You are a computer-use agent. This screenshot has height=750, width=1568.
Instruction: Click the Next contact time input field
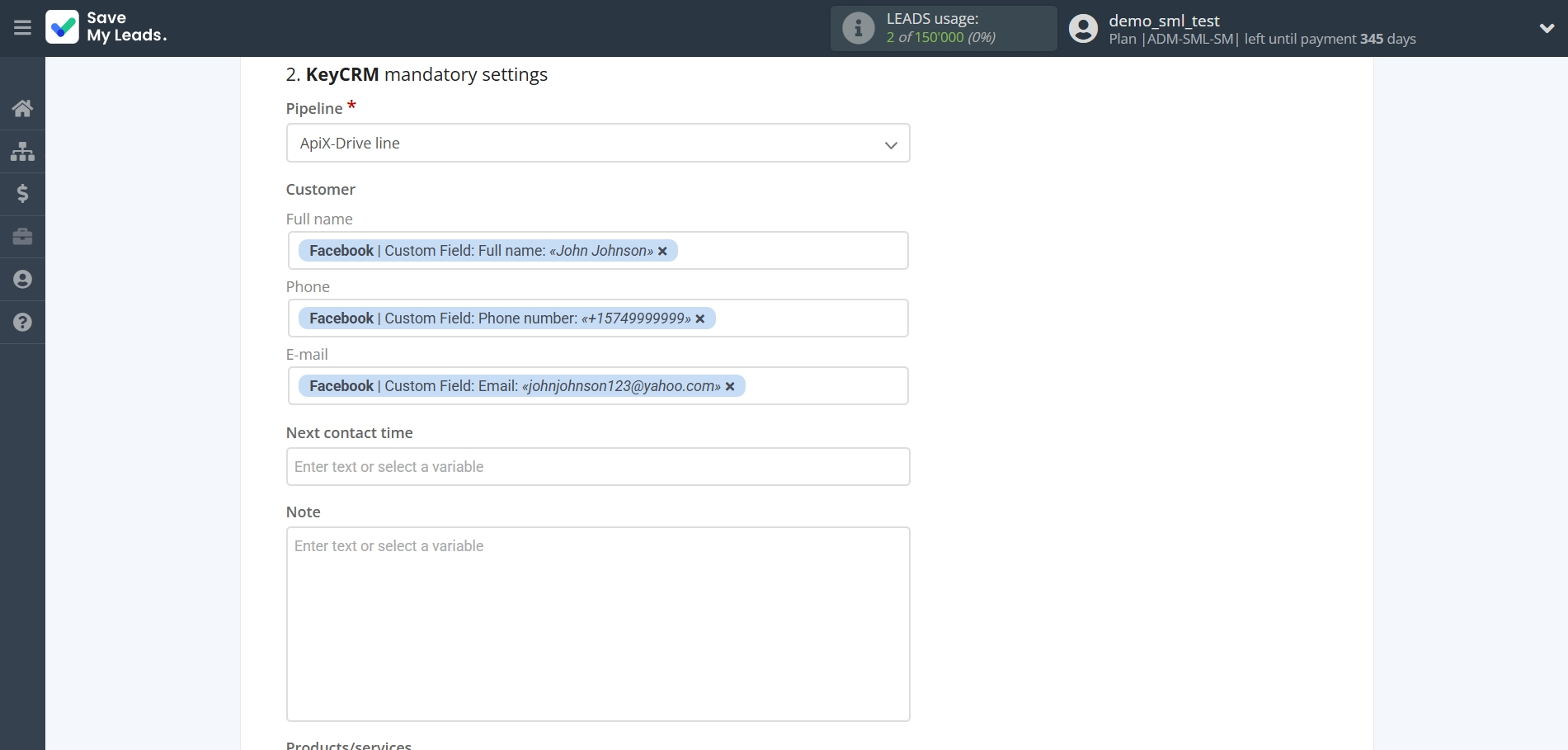click(x=597, y=466)
